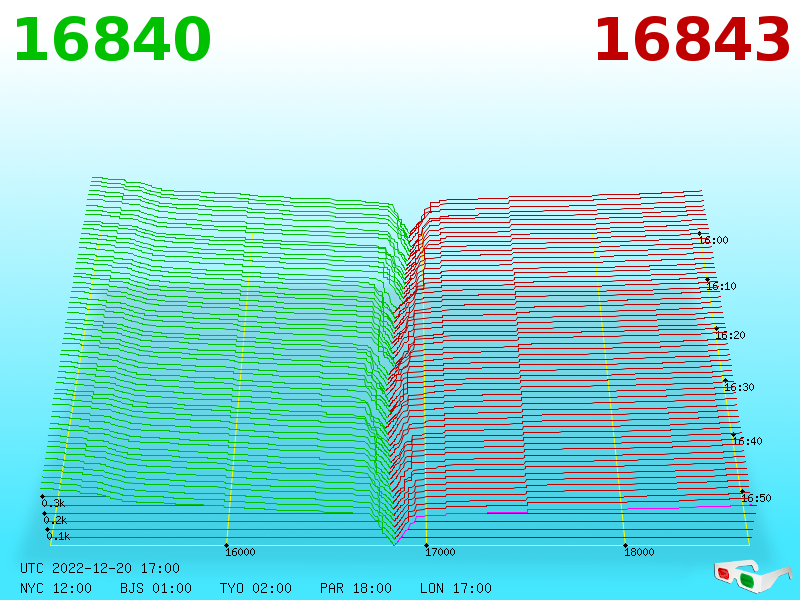Click the 0.1k depth axis label
The image size is (800, 600).
(x=58, y=536)
